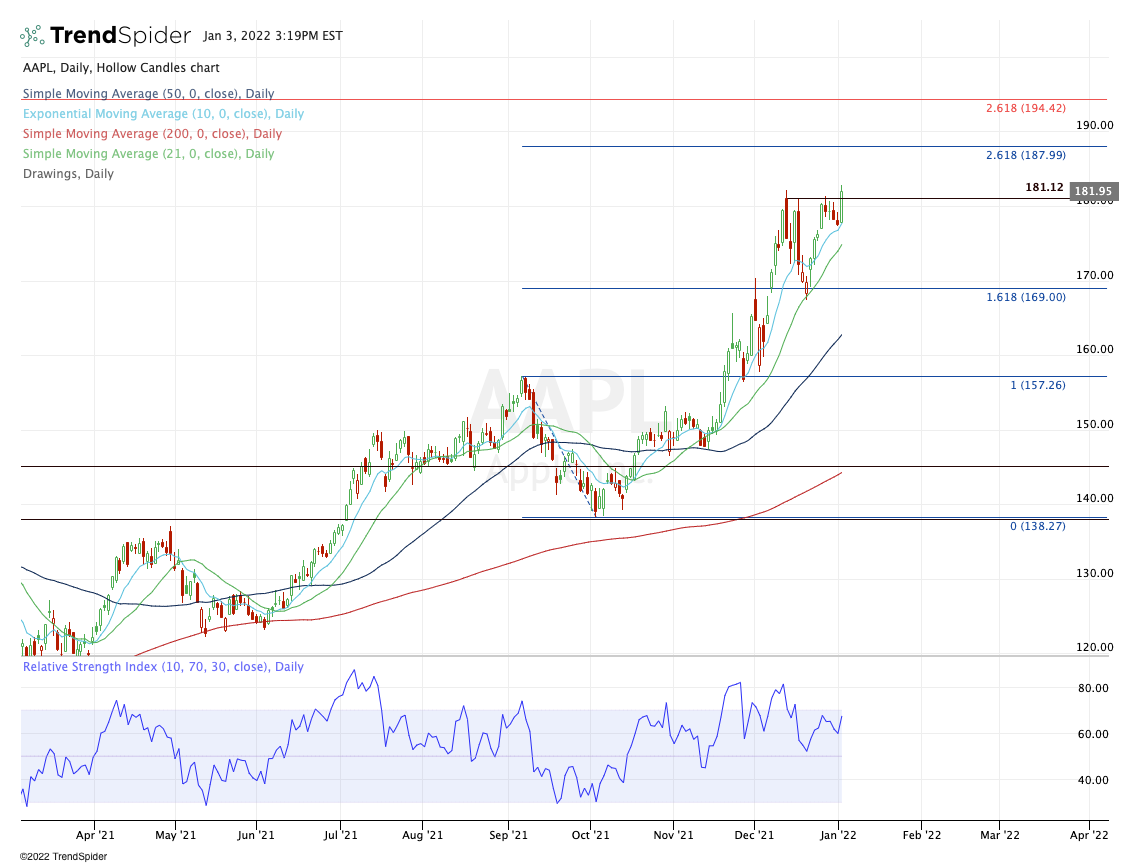Click the 190.00 price axis label
This screenshot has height=866, width=1139.
1095,125
